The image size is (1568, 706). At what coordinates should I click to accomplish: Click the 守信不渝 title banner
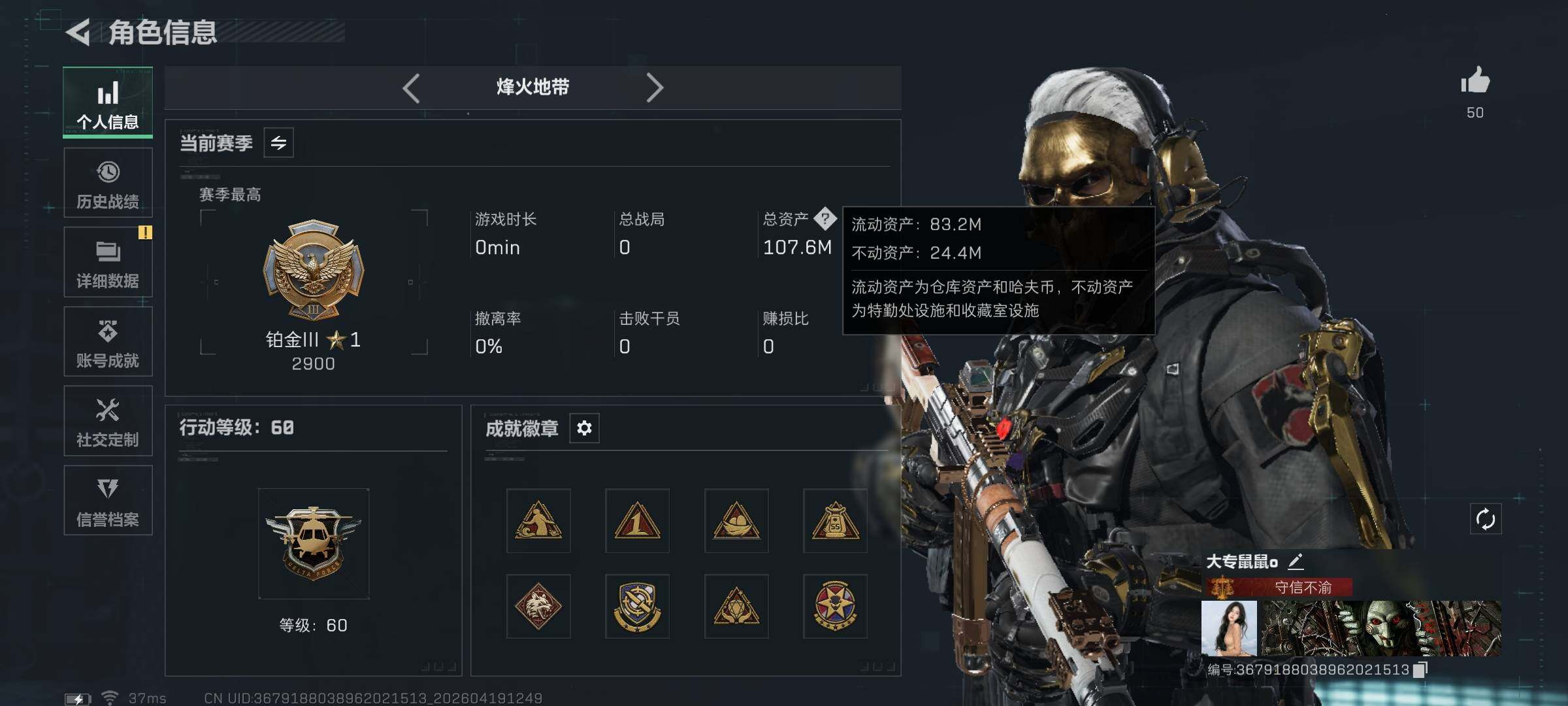point(1278,587)
